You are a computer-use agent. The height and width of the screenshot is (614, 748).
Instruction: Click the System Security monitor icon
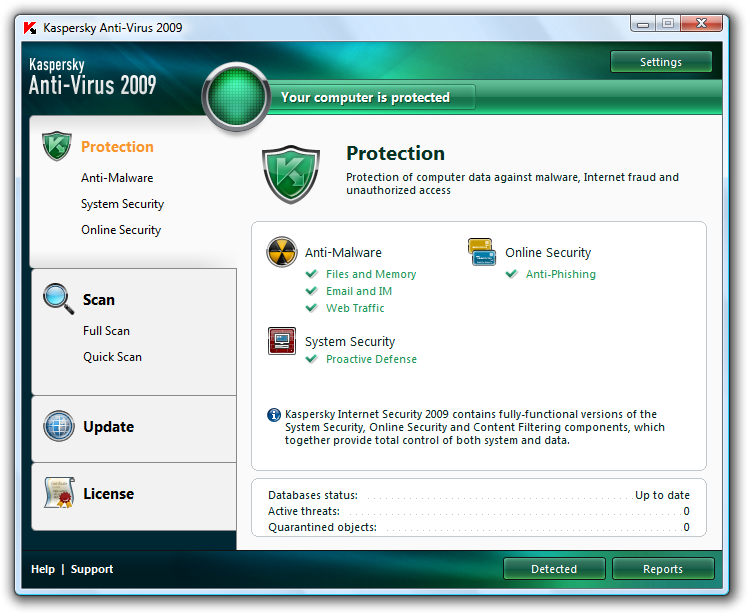tap(282, 341)
